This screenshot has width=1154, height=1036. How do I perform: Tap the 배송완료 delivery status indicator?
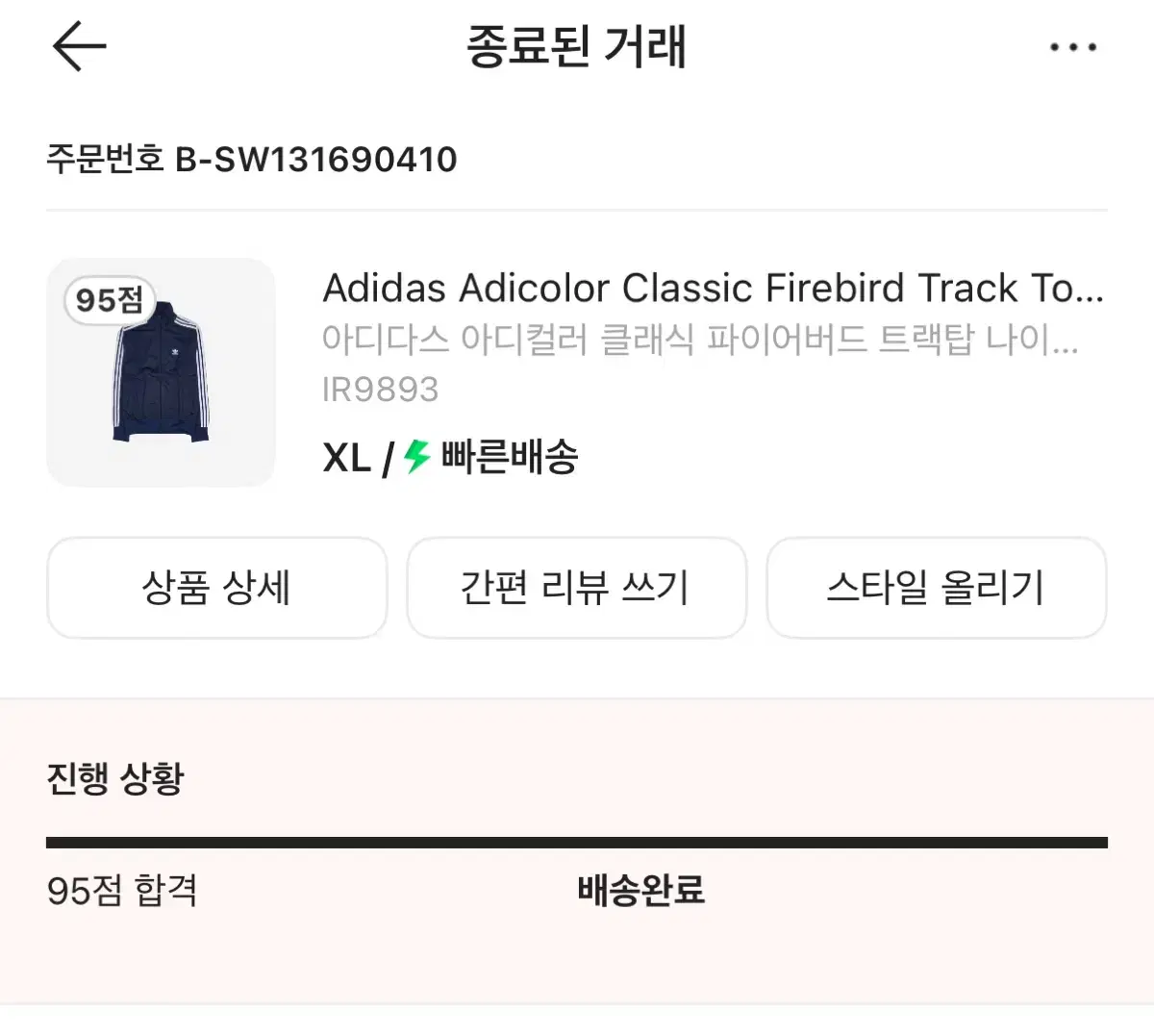pos(640,892)
